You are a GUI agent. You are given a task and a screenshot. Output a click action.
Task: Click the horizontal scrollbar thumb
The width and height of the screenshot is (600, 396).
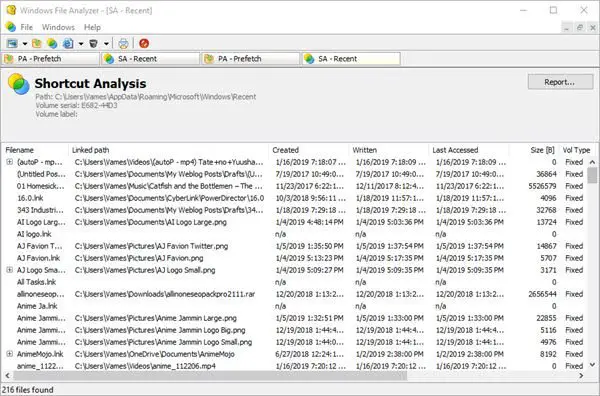click(210, 376)
